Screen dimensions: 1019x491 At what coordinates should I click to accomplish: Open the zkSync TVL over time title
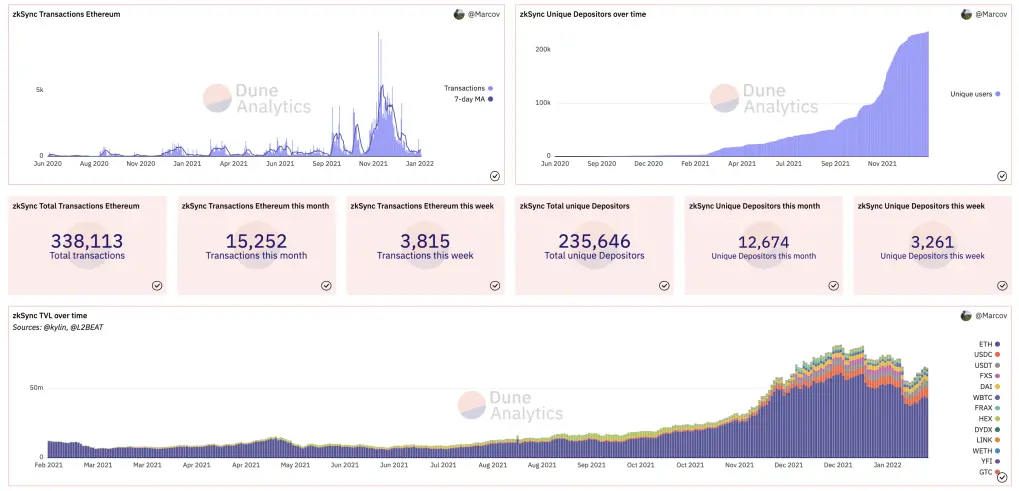(x=49, y=316)
